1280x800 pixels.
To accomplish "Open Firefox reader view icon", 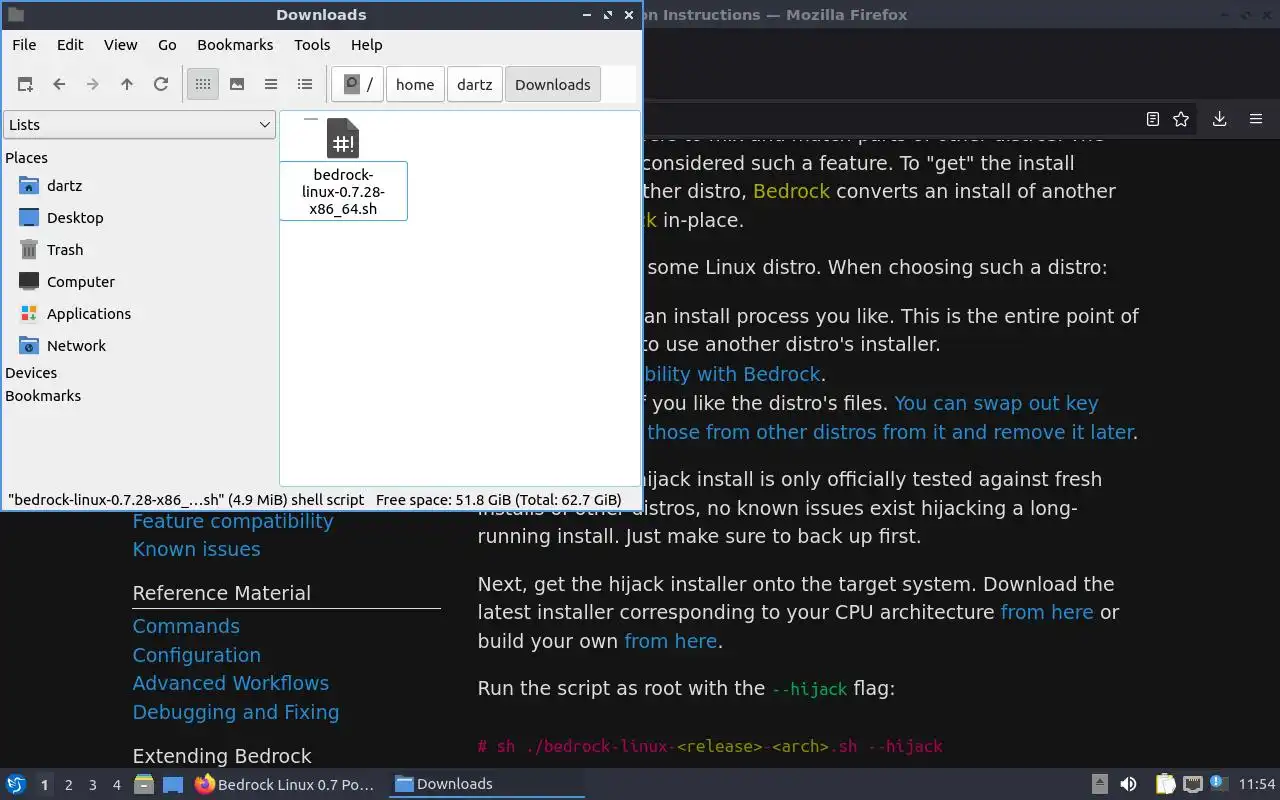I will point(1153,119).
